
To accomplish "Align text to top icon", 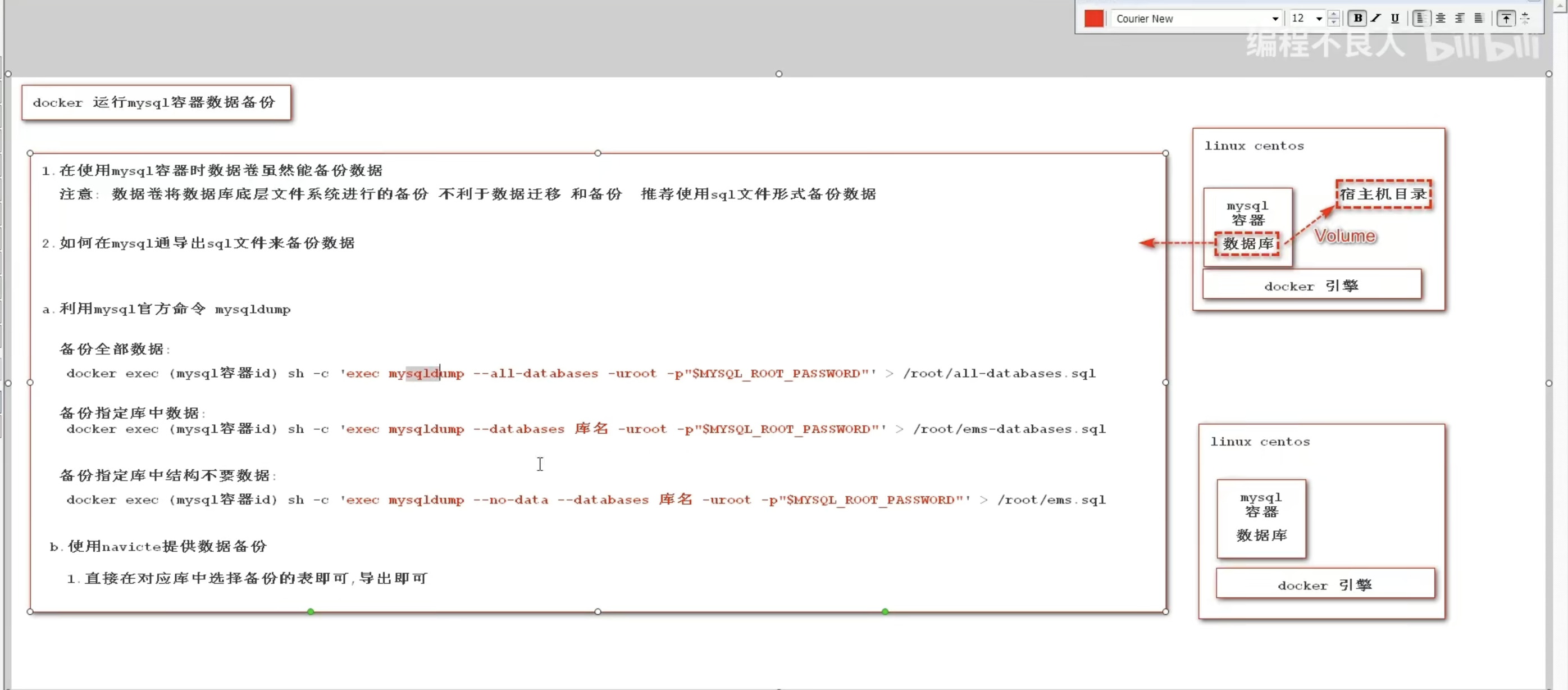I will point(1505,19).
